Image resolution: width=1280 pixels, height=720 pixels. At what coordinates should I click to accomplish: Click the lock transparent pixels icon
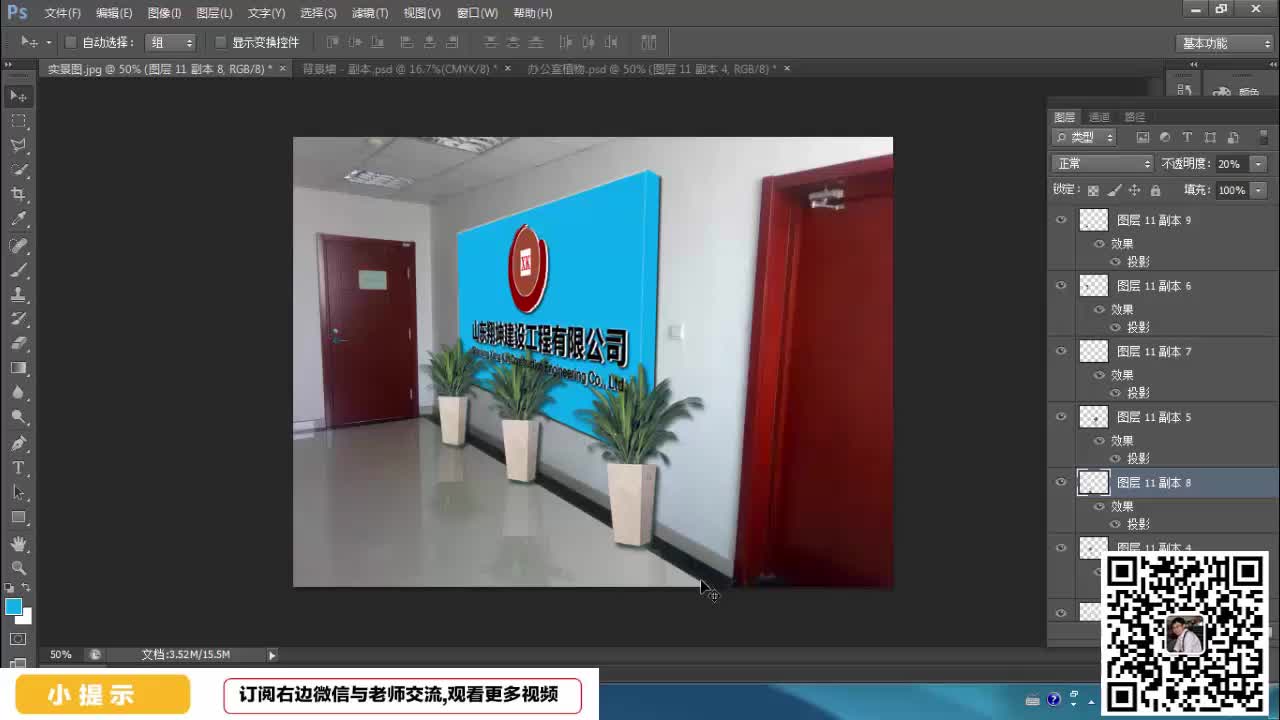click(x=1092, y=189)
